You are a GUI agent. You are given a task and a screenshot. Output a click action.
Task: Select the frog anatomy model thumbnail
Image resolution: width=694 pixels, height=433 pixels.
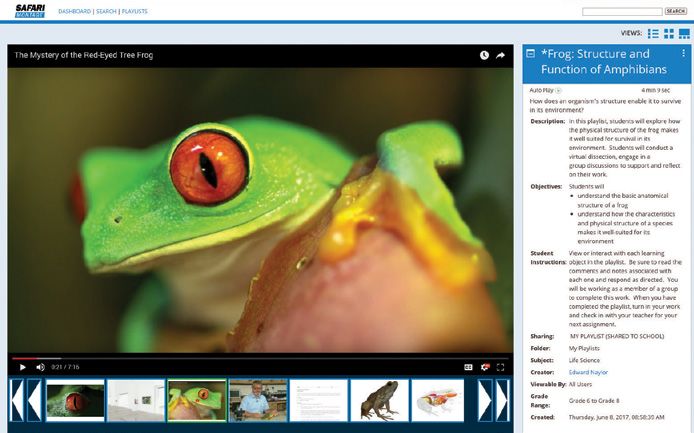[x=438, y=400]
